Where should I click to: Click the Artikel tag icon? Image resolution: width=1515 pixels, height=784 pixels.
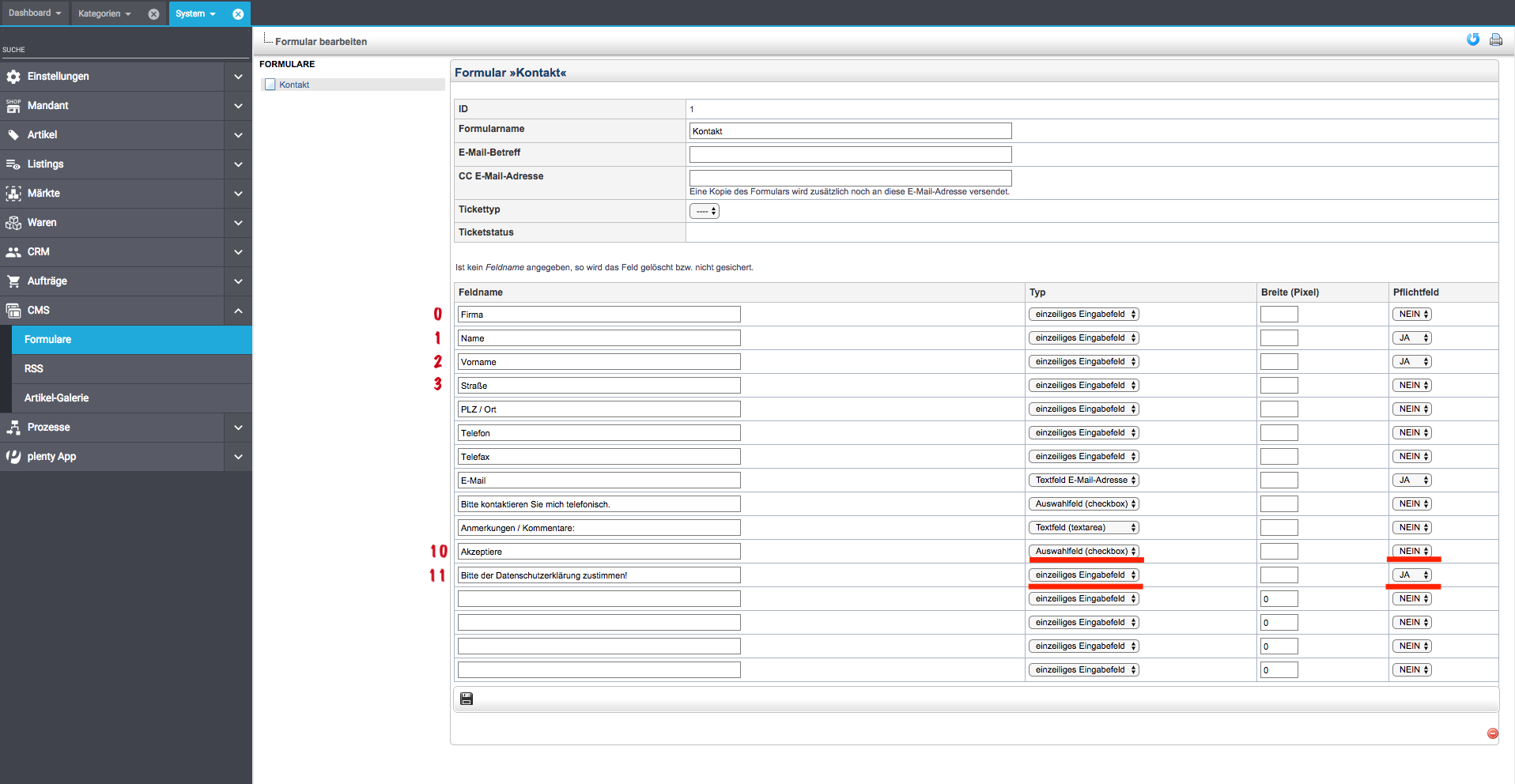pyautogui.click(x=13, y=135)
